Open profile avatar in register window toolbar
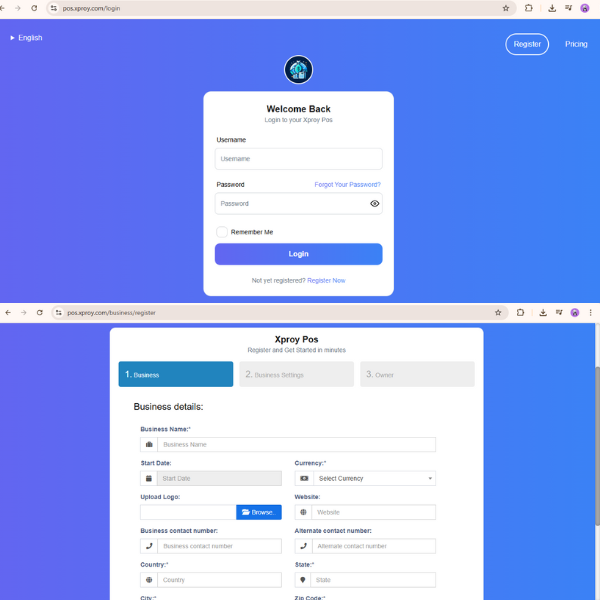Image resolution: width=600 pixels, height=600 pixels. [575, 313]
